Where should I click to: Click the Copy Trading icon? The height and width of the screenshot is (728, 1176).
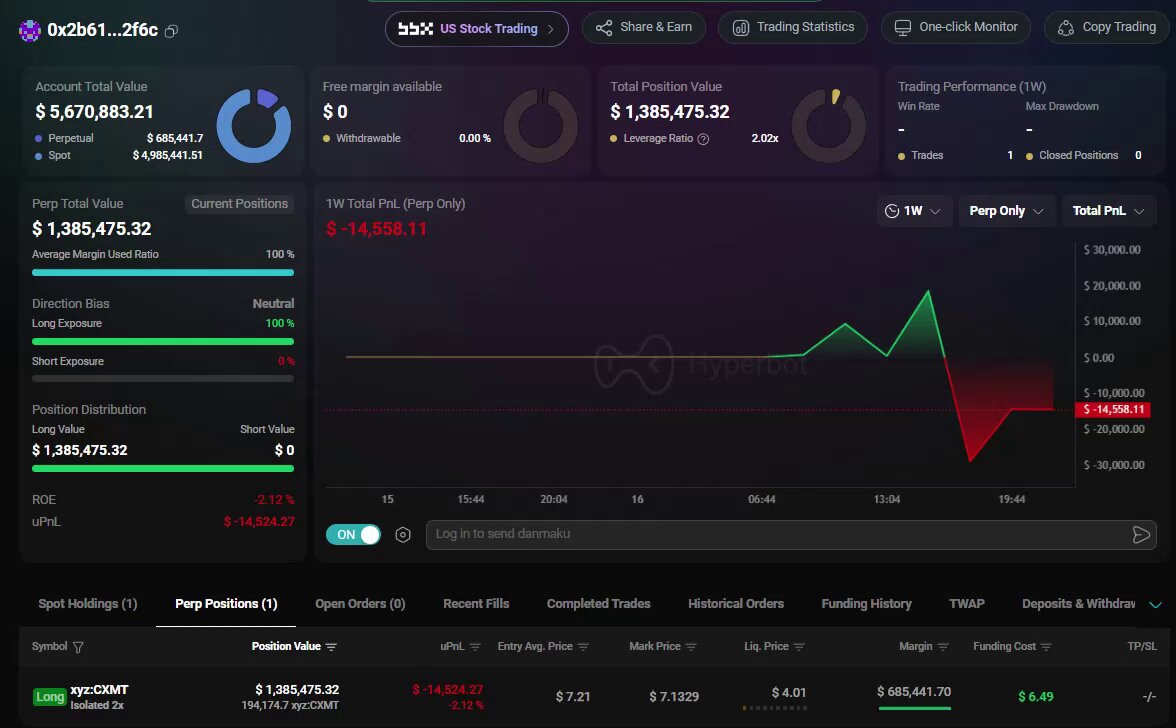1066,28
